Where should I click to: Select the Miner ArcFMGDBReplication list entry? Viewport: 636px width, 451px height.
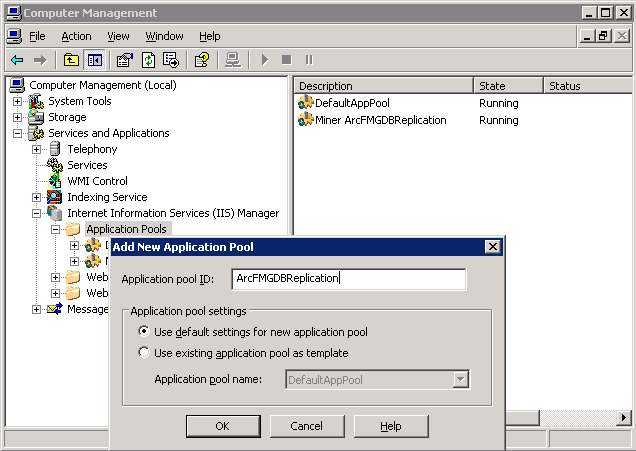(381, 120)
